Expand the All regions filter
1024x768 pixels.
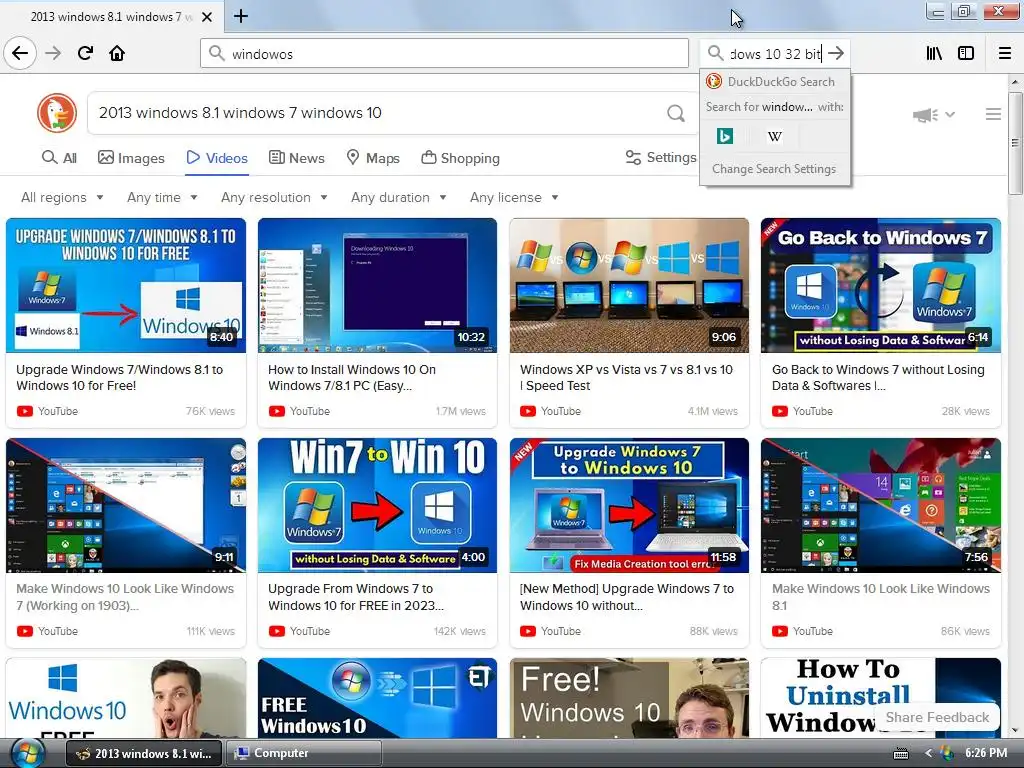coord(62,197)
